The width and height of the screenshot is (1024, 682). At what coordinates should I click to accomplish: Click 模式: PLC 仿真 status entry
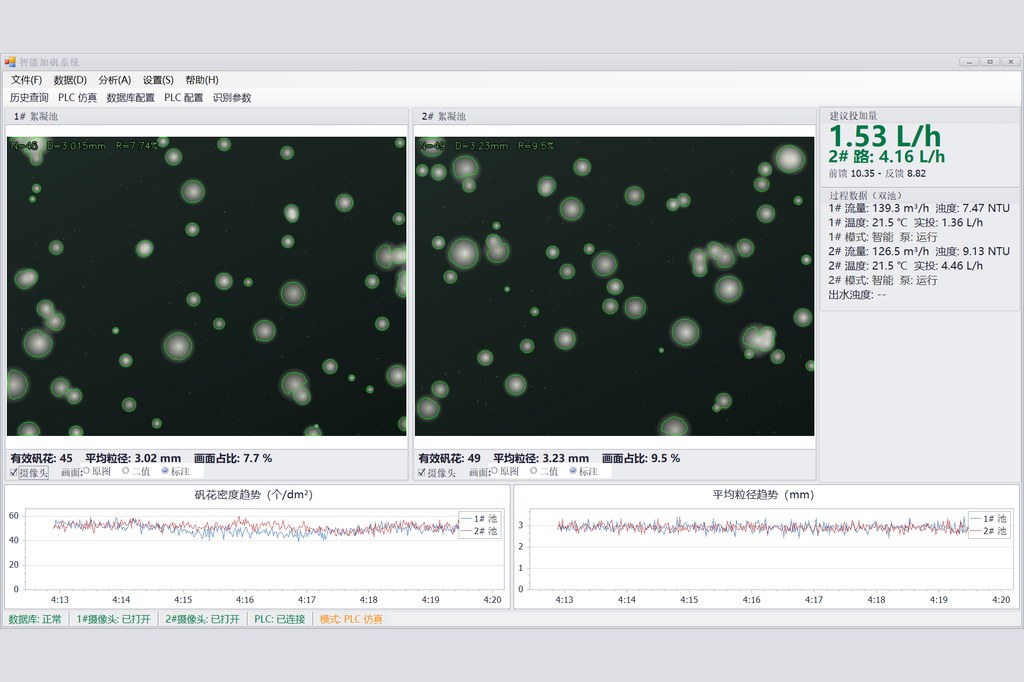point(351,619)
